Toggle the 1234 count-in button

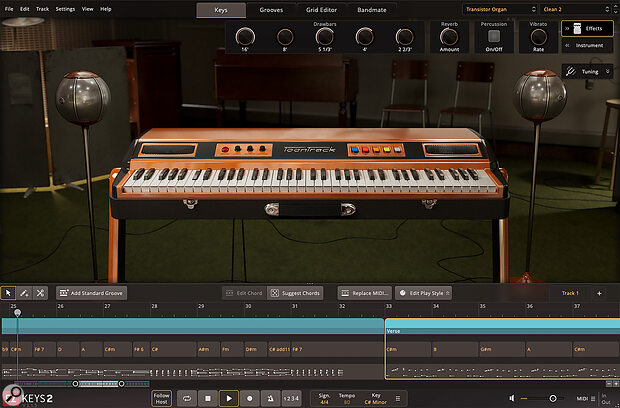pyautogui.click(x=292, y=399)
